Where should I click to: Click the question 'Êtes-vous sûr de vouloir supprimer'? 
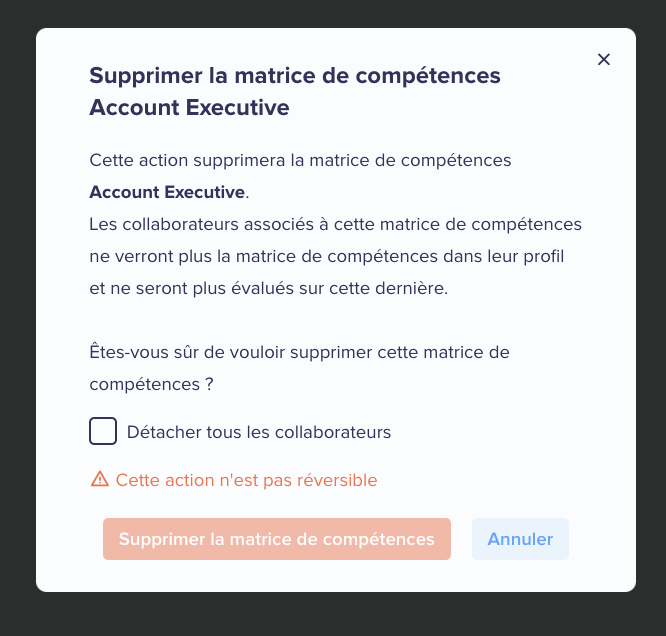[x=299, y=352]
